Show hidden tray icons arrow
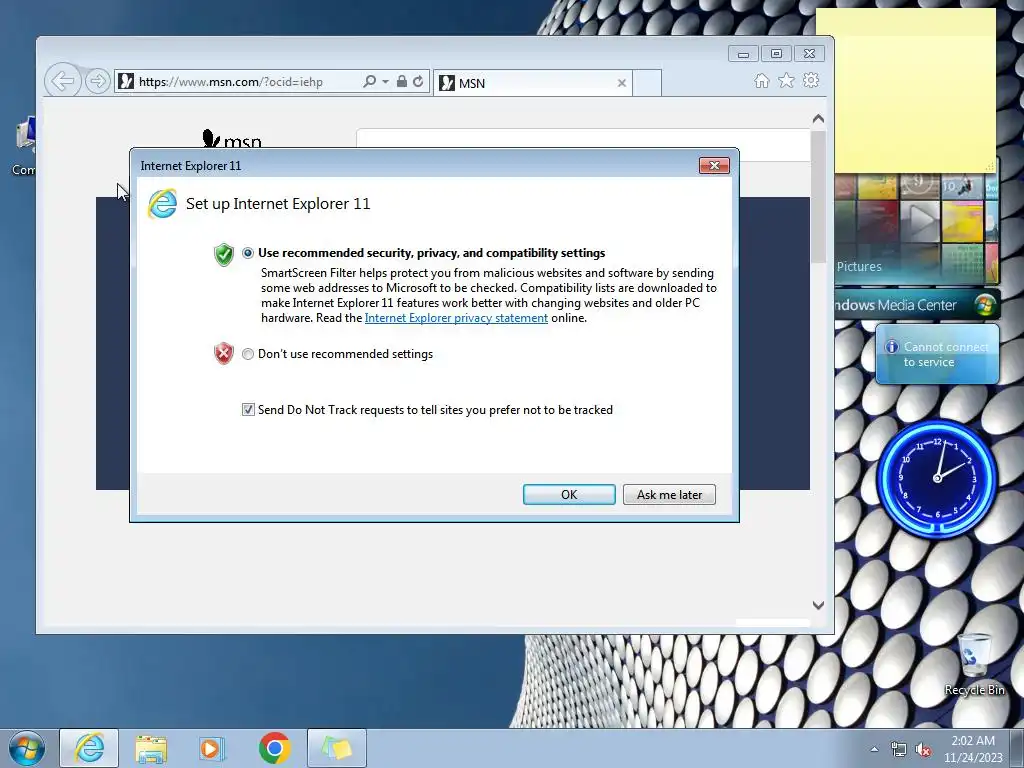1024x768 pixels. pos(874,749)
